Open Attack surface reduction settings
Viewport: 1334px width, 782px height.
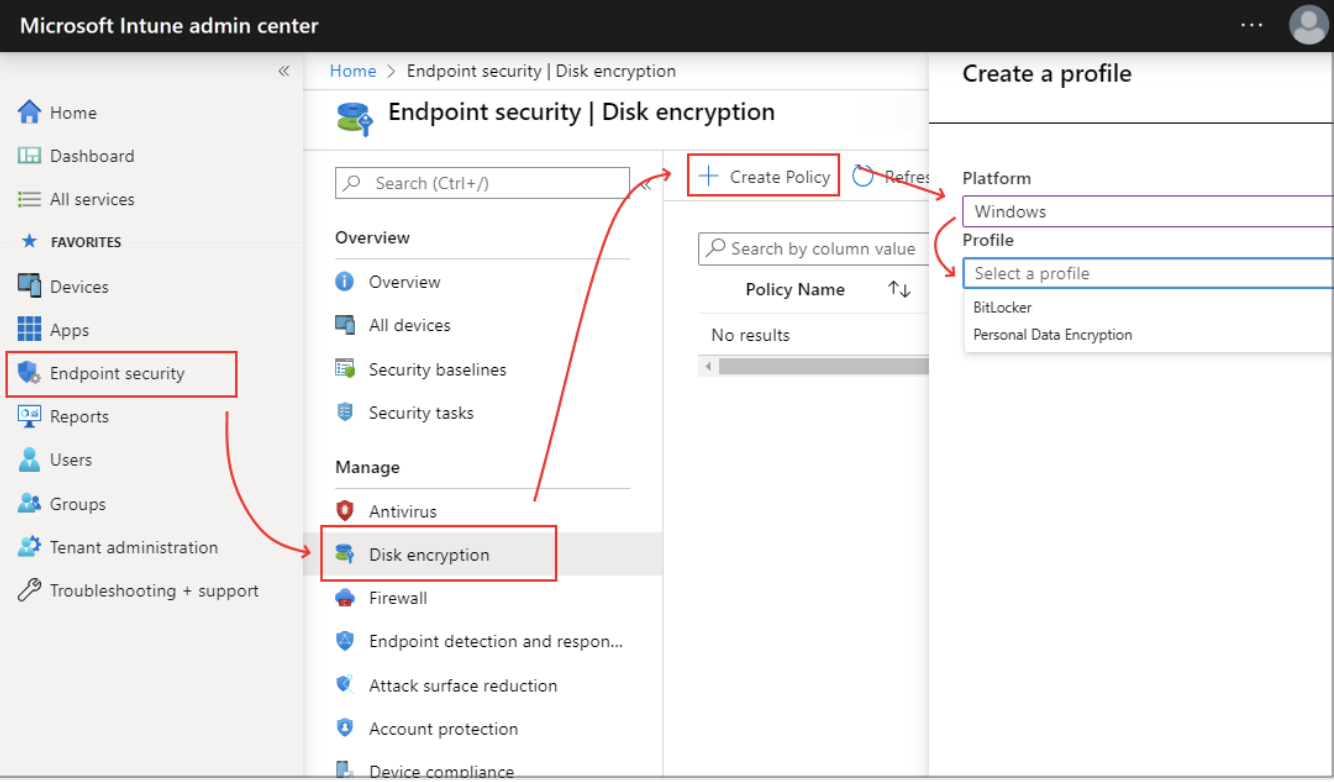point(463,685)
